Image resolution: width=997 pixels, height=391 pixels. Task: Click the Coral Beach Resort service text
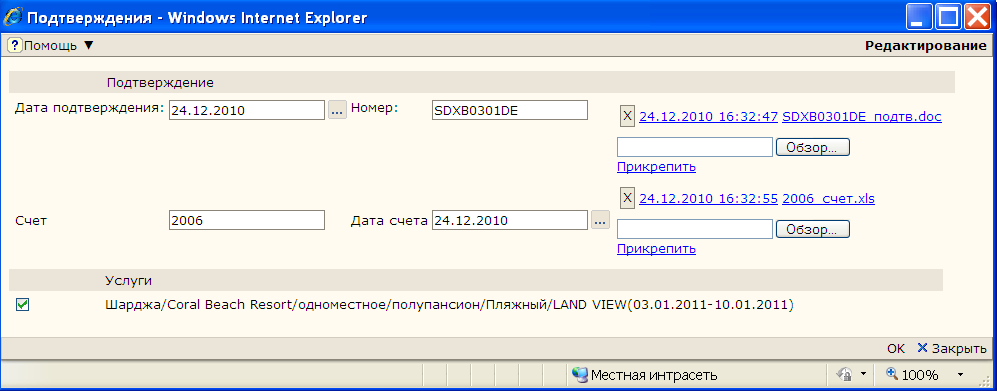tap(449, 305)
